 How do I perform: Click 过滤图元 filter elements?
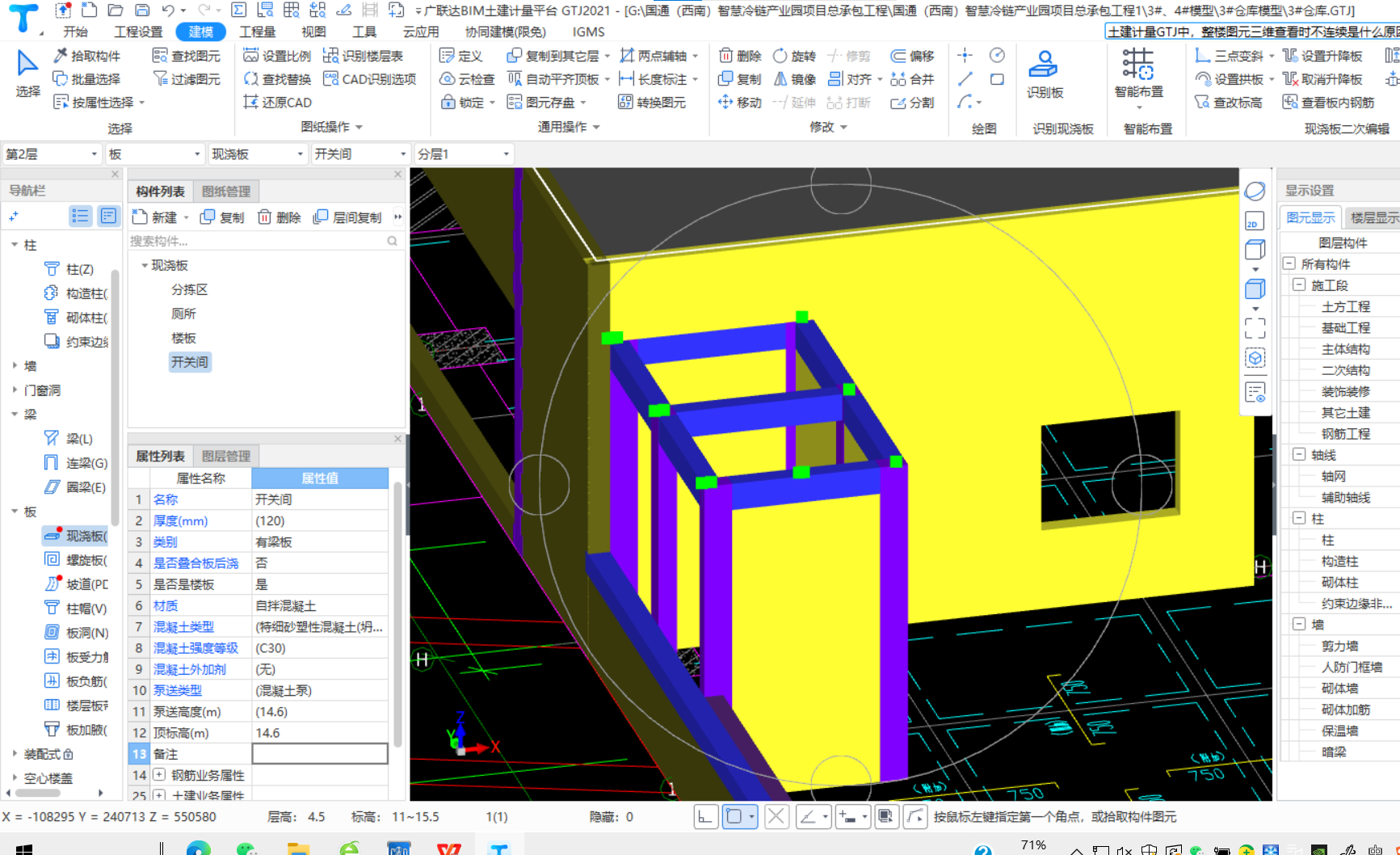[187, 79]
